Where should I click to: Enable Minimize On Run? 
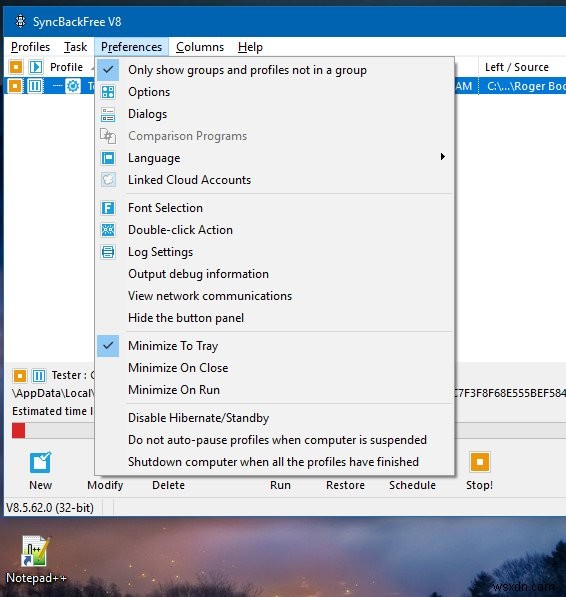click(275, 390)
